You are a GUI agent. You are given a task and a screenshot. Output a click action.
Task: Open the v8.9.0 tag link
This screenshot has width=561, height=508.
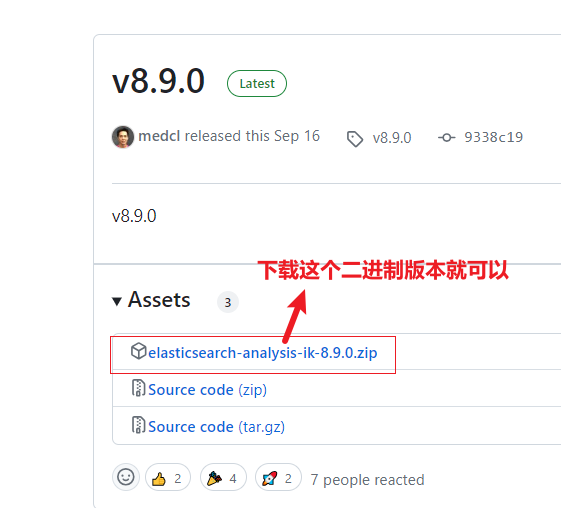pyautogui.click(x=392, y=138)
